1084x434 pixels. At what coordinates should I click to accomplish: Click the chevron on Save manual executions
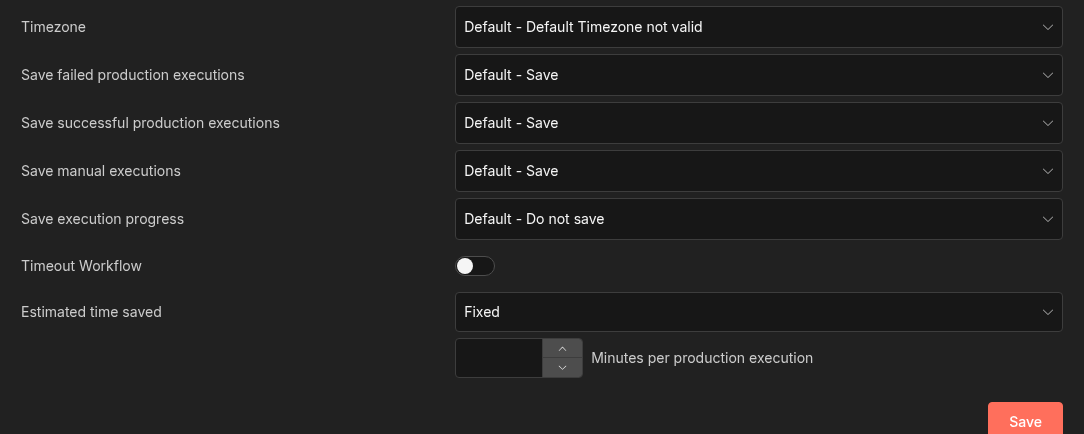(1047, 171)
